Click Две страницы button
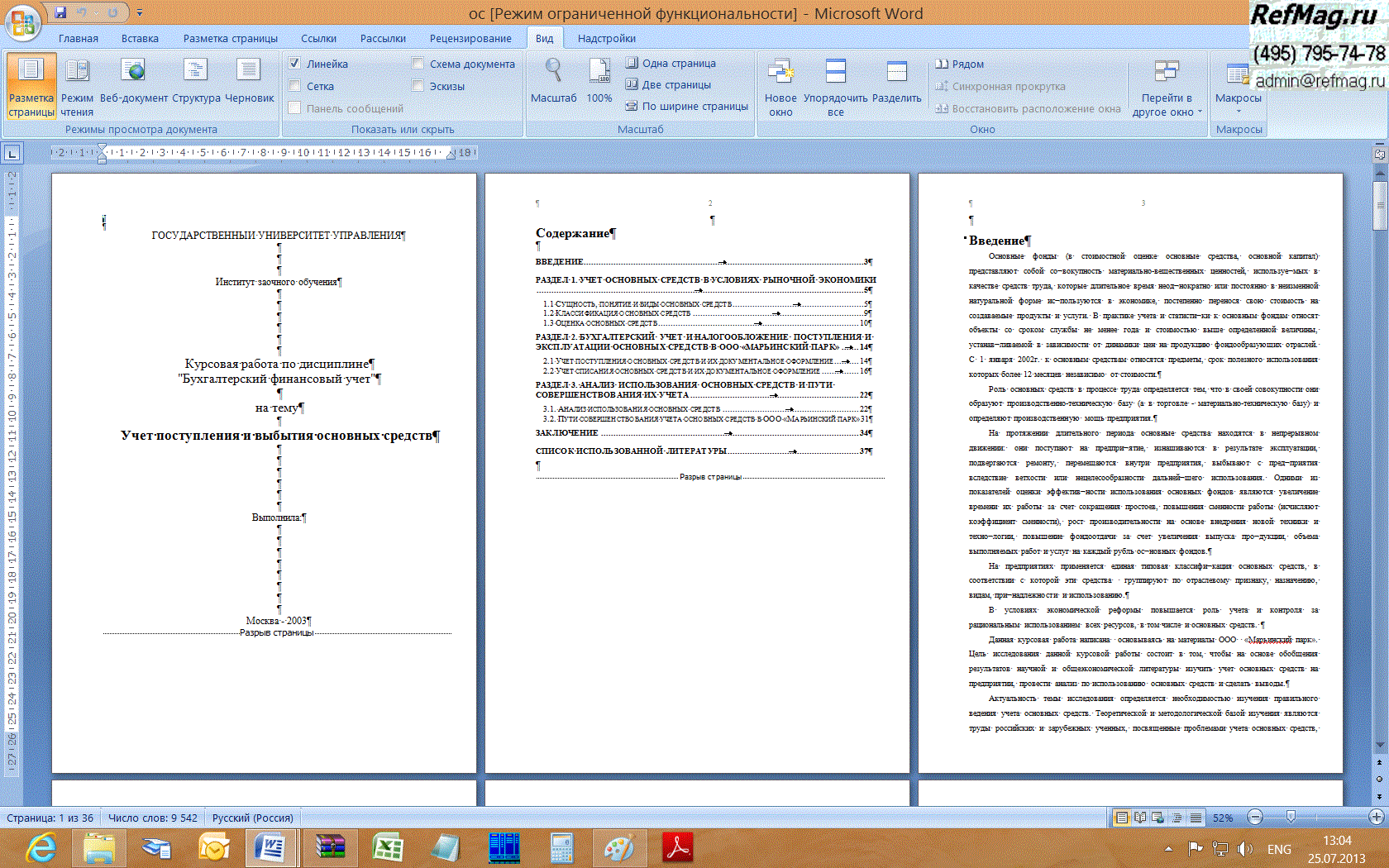The image size is (1389, 868). tap(669, 84)
